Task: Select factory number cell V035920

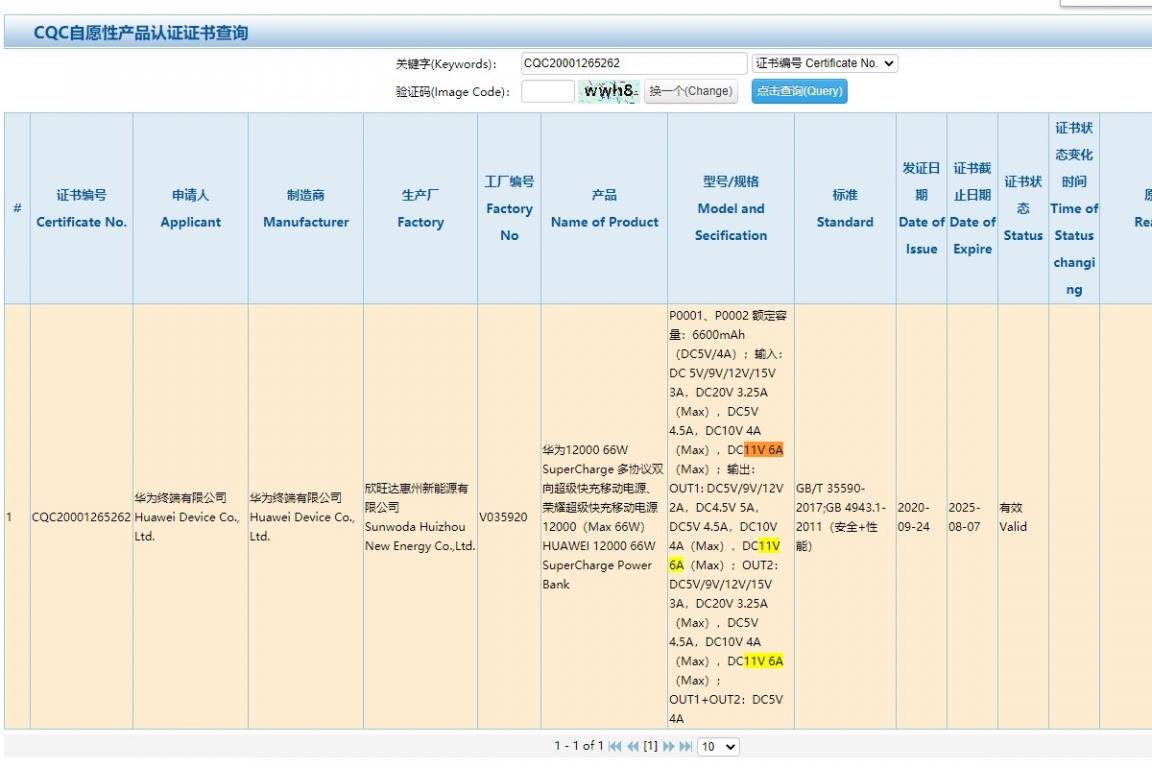Action: pyautogui.click(x=509, y=517)
